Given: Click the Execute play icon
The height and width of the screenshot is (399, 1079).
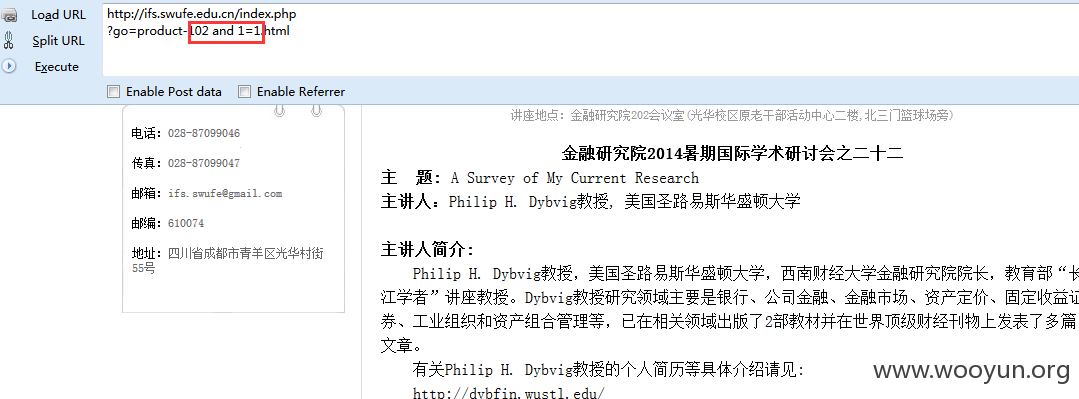Looking at the screenshot, I should tap(9, 67).
